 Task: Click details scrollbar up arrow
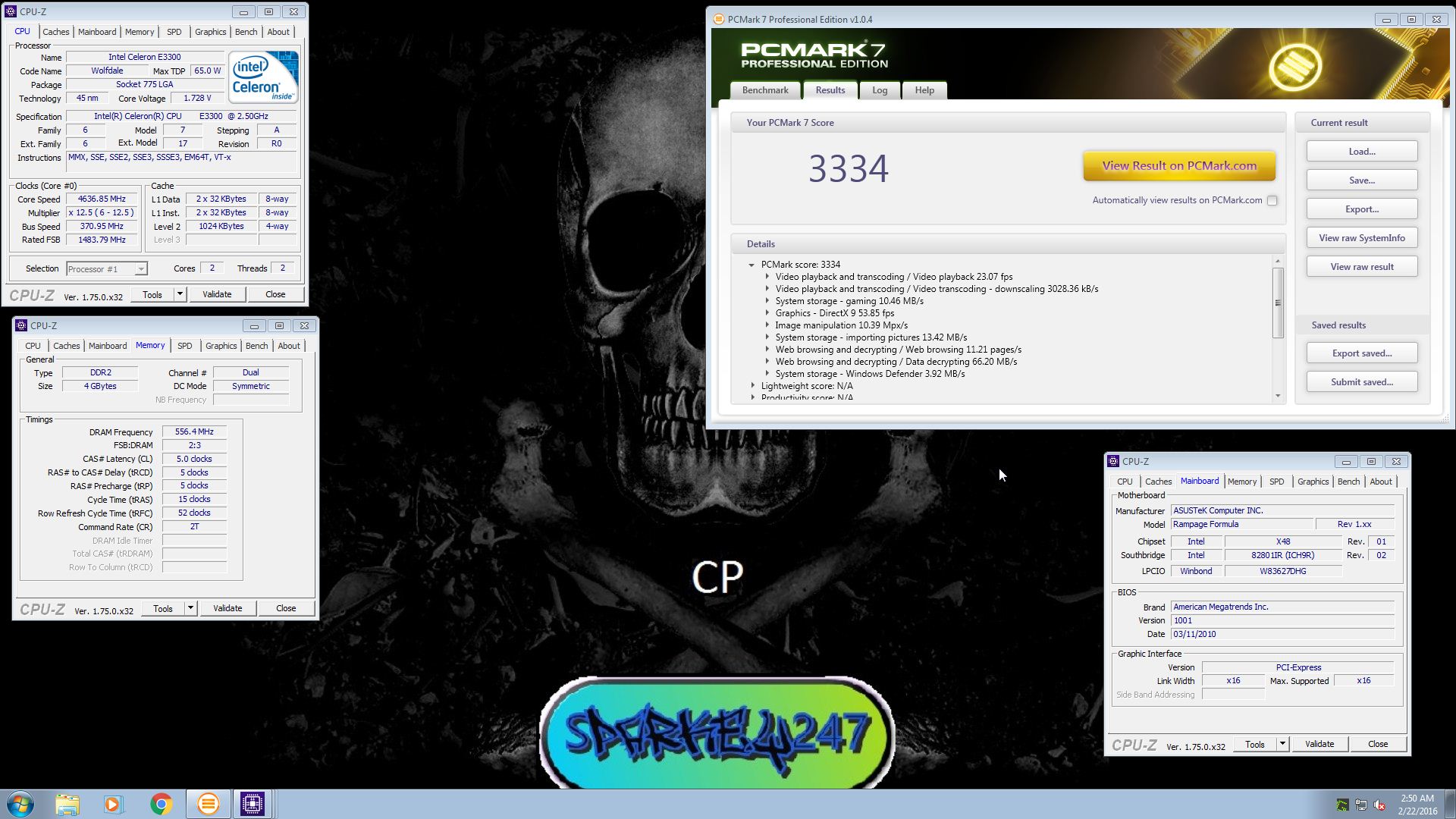tap(1278, 261)
